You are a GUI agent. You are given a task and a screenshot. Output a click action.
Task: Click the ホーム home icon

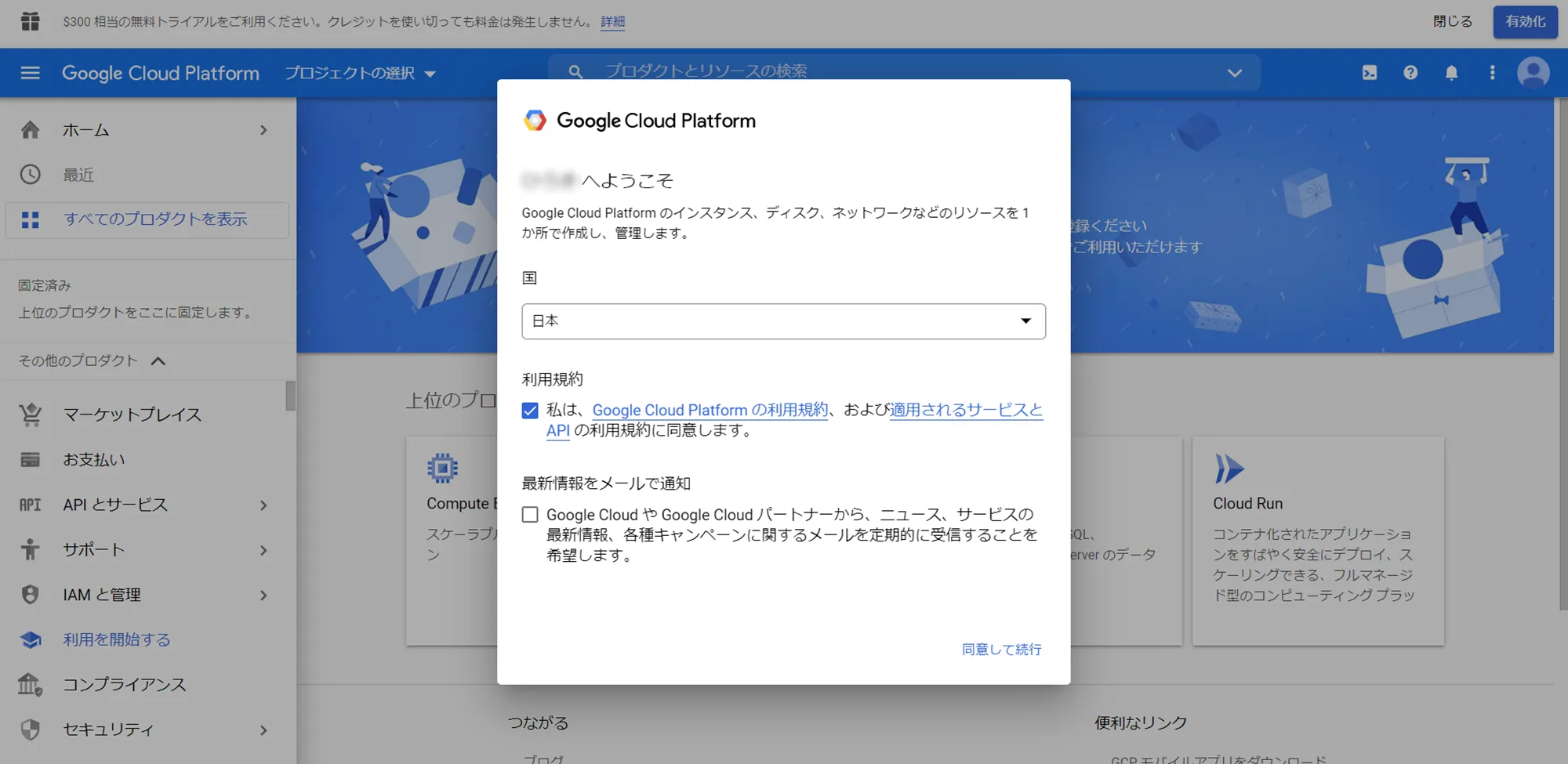[x=30, y=129]
